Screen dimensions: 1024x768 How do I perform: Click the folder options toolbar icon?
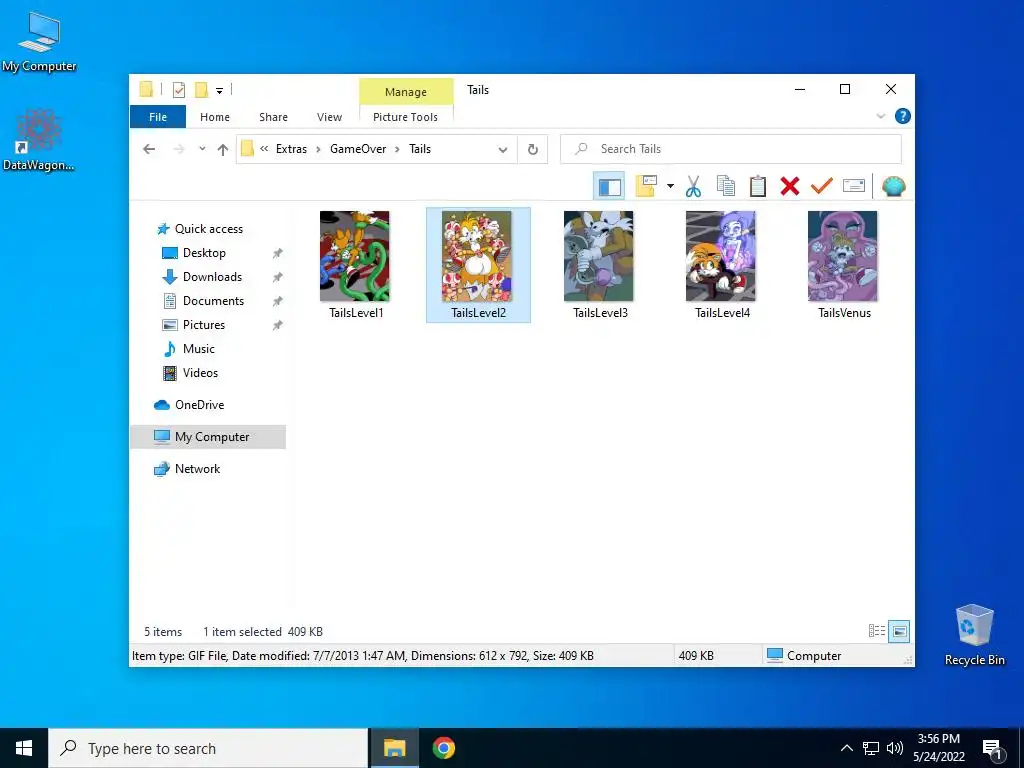(x=645, y=186)
